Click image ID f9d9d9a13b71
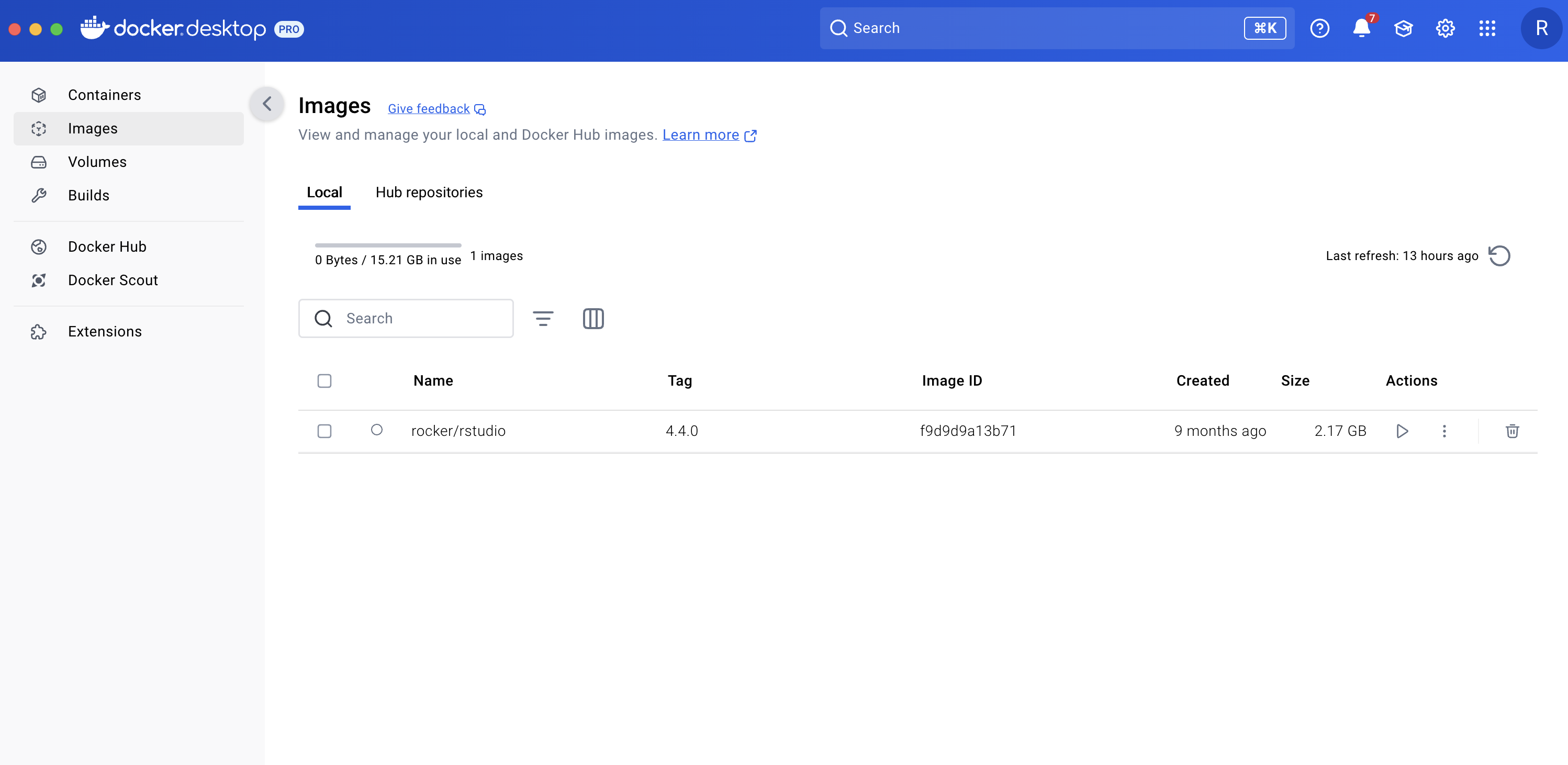The image size is (1568, 765). (x=968, y=431)
